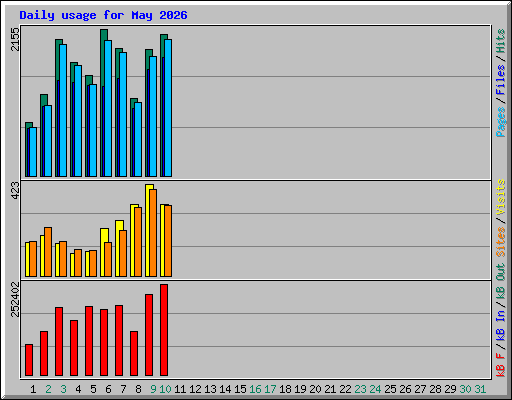
Task: Click day 8 on the x-axis
Action: [138, 389]
